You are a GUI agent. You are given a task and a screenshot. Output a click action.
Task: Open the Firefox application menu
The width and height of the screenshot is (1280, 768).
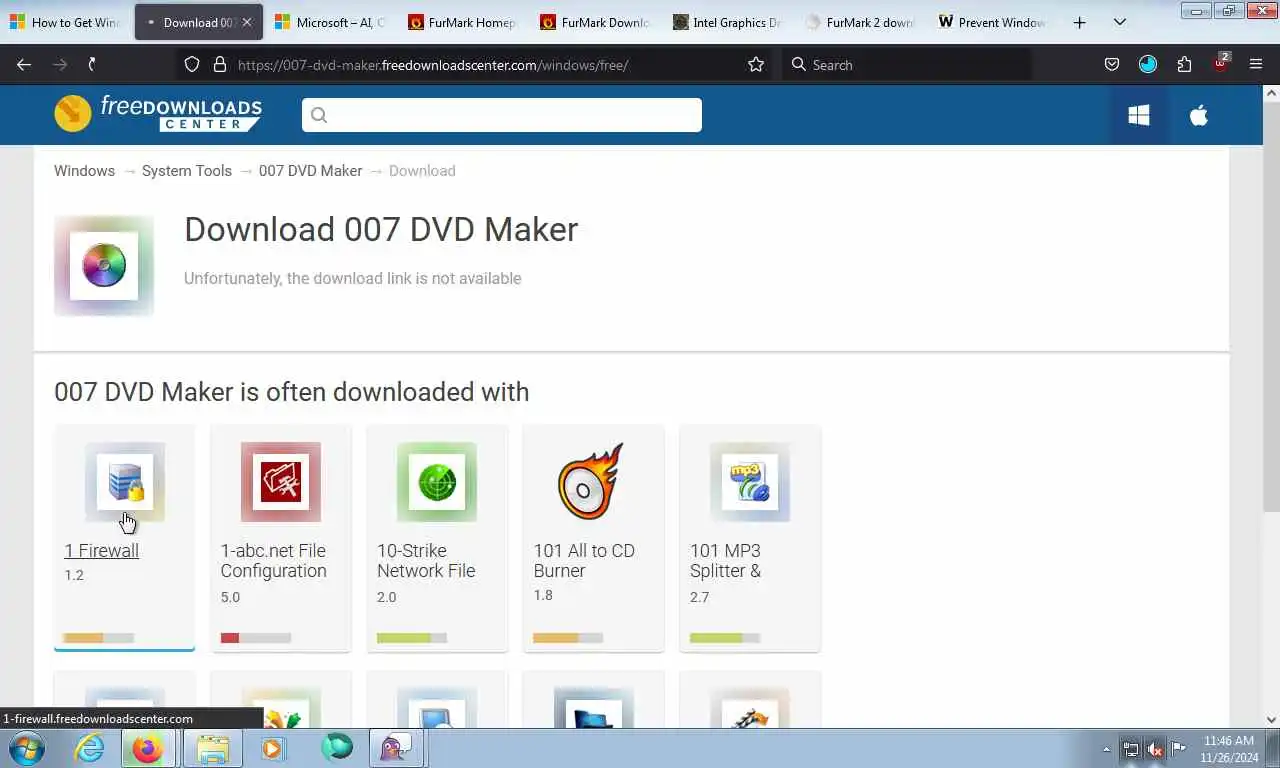(1256, 64)
